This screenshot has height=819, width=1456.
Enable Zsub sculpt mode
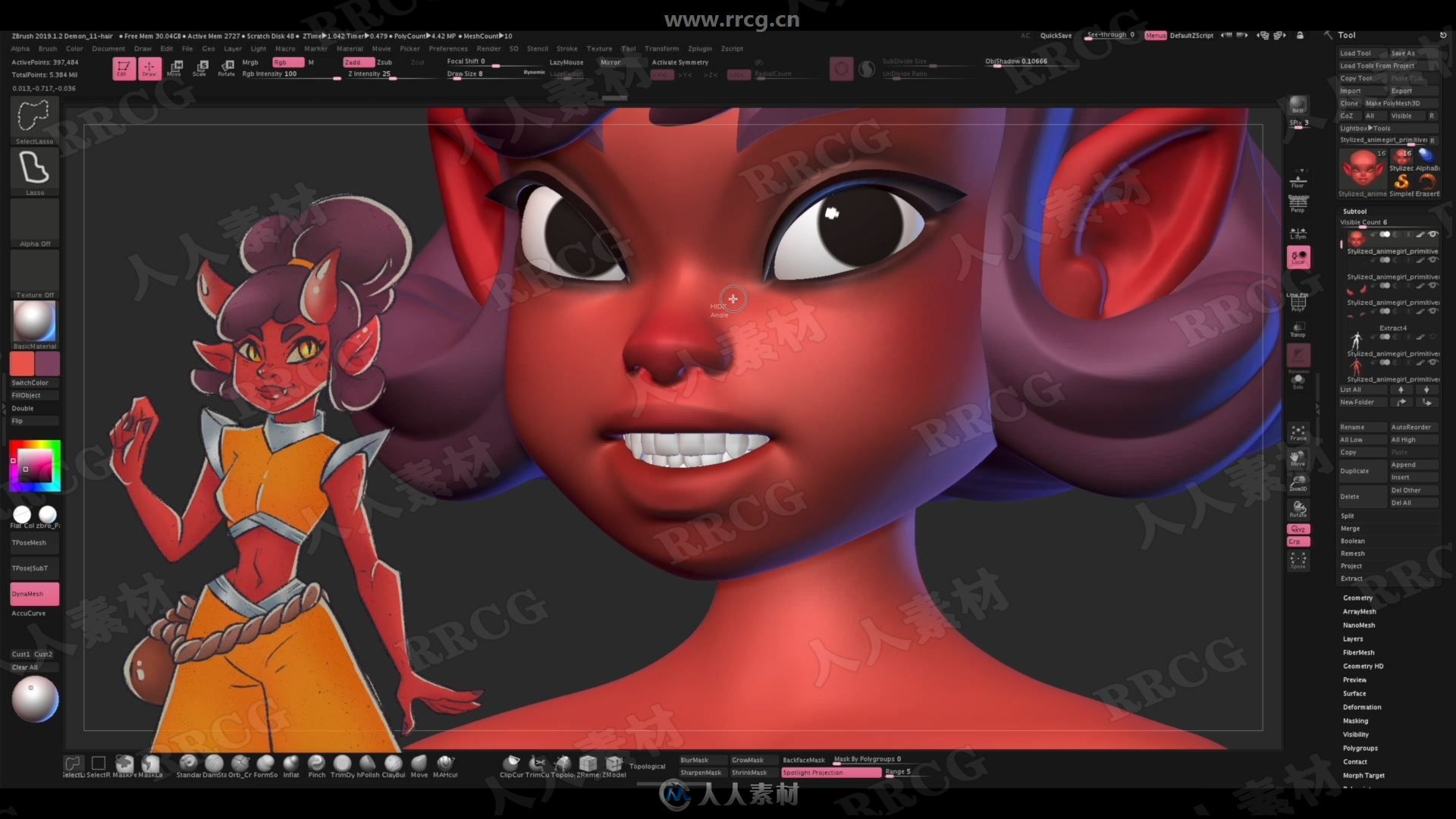coord(384,62)
